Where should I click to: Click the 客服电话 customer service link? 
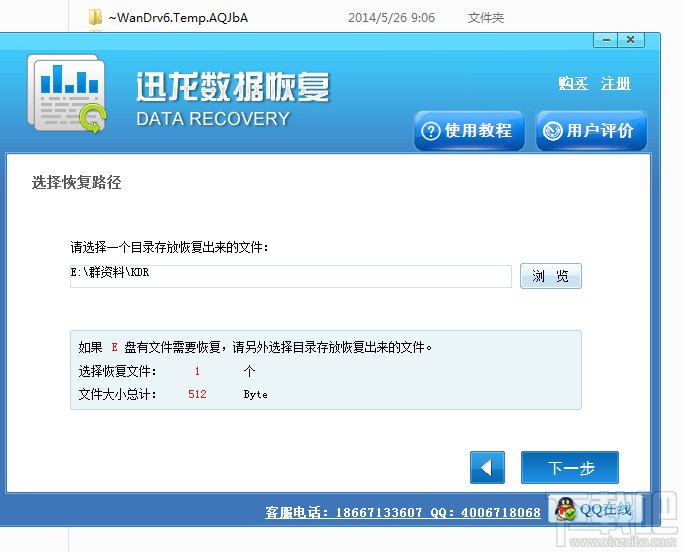point(403,512)
